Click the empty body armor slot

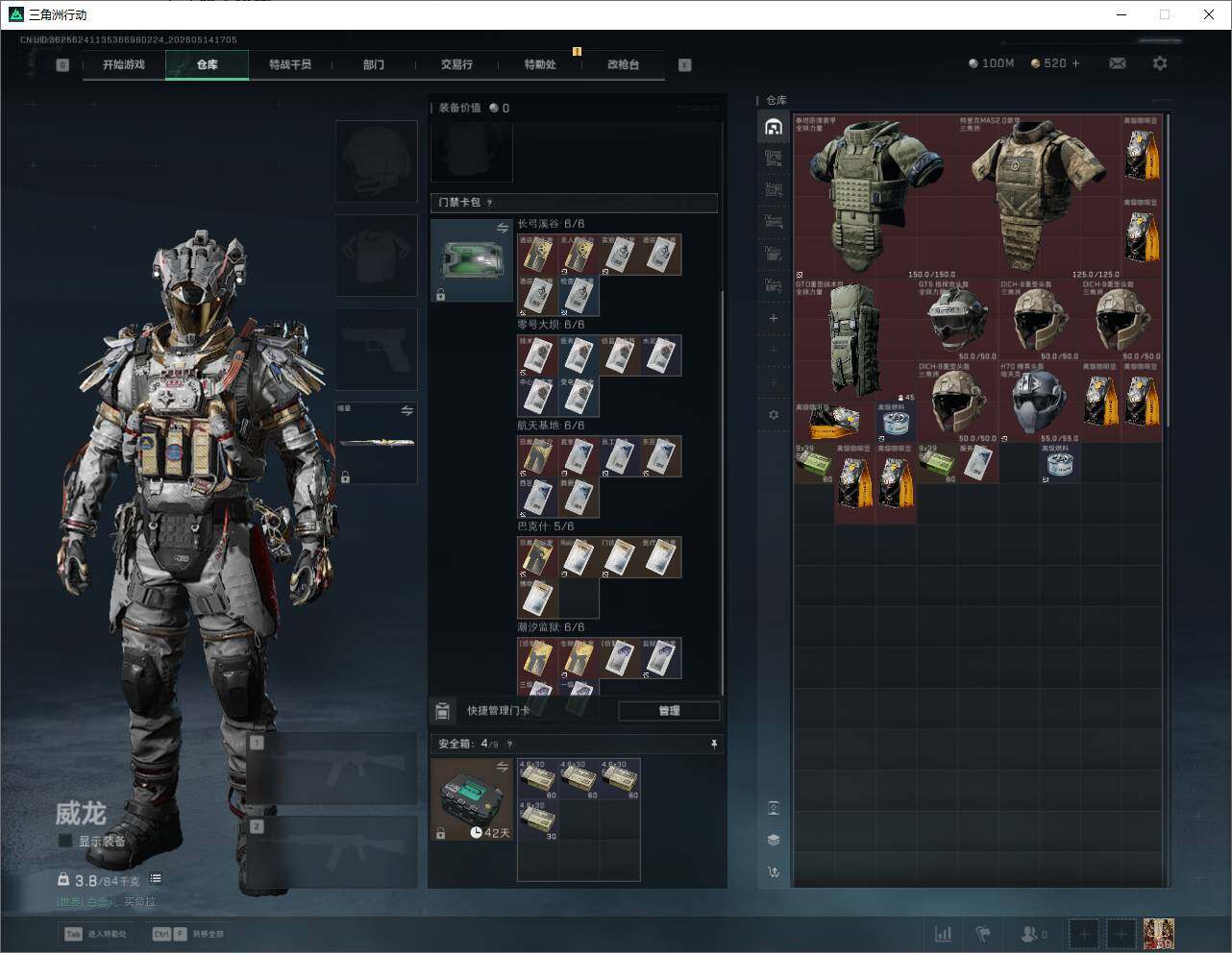click(x=377, y=256)
